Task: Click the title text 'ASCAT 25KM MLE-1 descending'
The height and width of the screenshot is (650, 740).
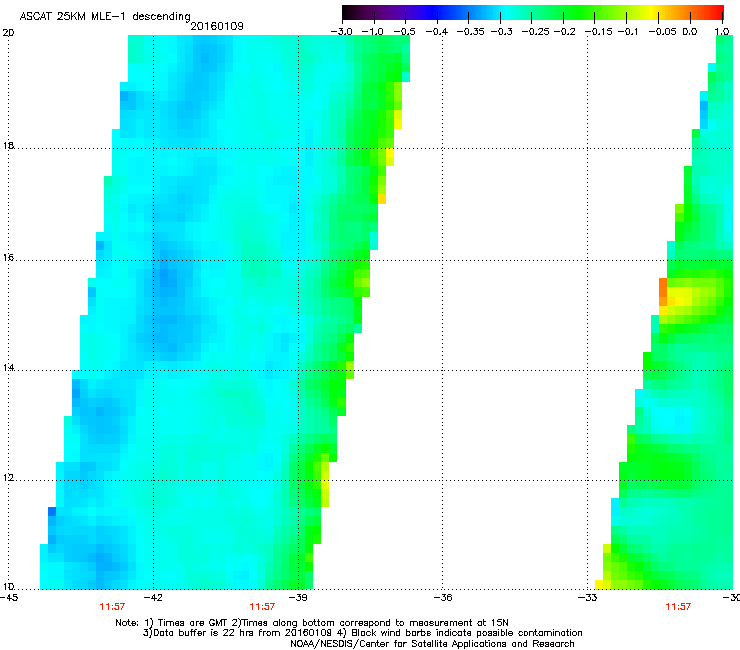Action: tap(105, 17)
